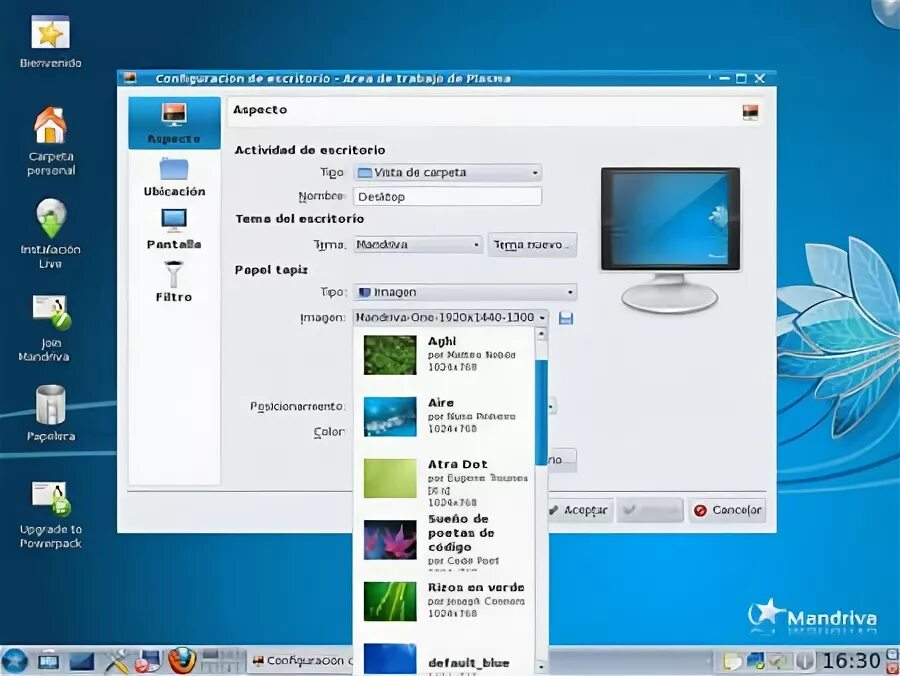The image size is (900, 676).
Task: Click the show desktop icon in the panel
Action: (48, 661)
